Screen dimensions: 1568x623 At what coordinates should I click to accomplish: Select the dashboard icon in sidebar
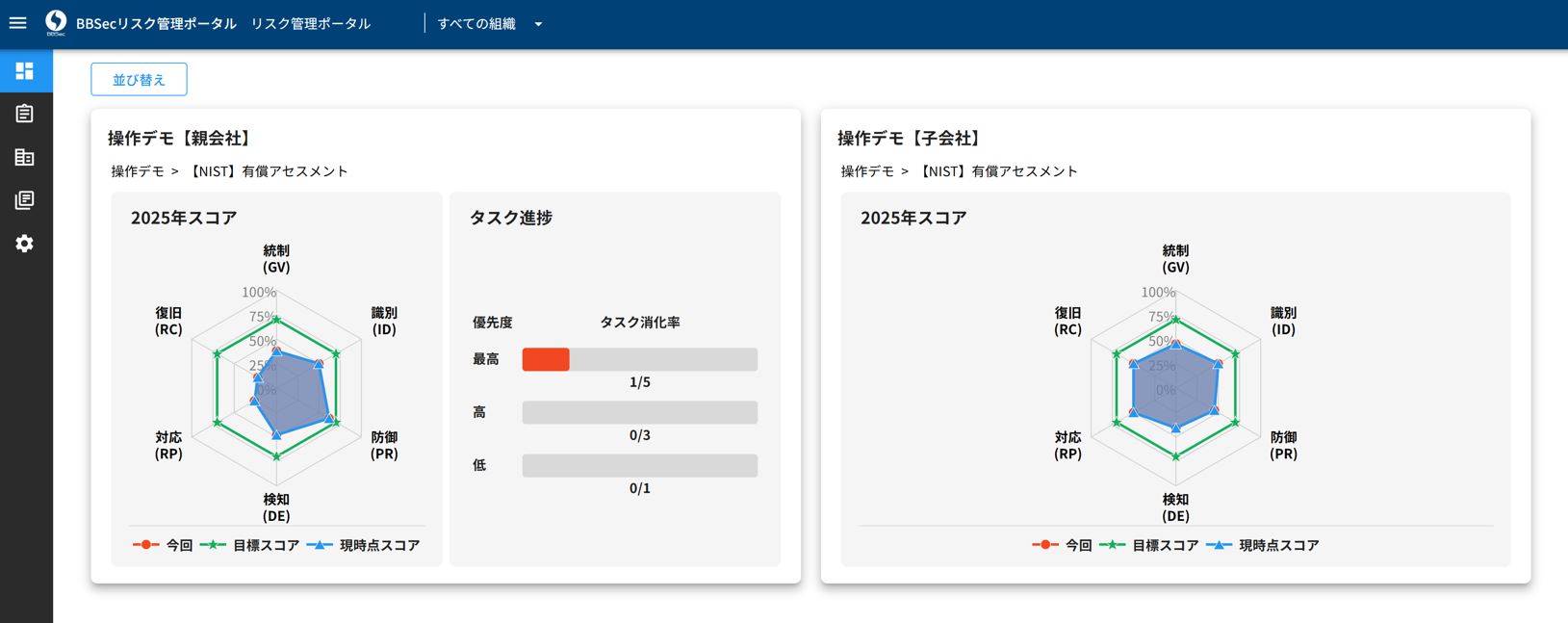25,71
